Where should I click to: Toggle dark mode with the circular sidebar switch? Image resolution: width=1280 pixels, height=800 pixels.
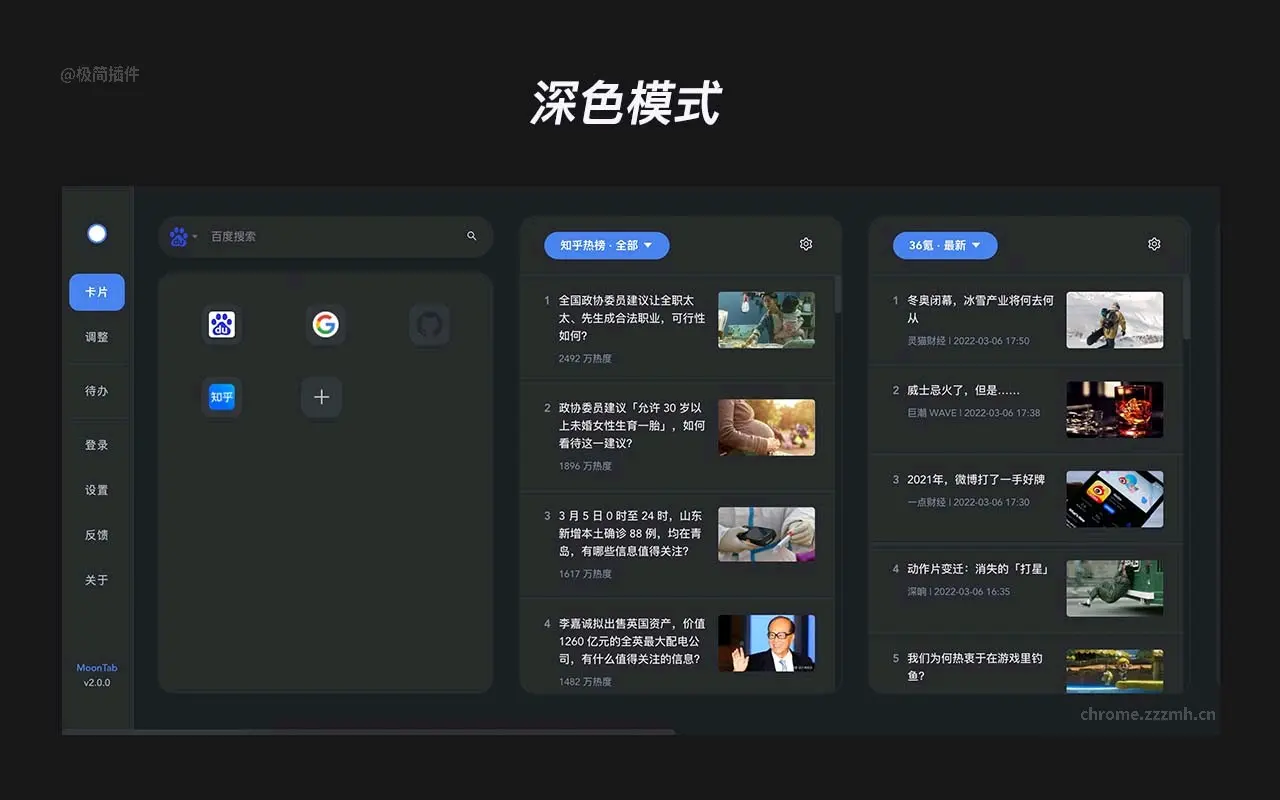click(x=96, y=233)
